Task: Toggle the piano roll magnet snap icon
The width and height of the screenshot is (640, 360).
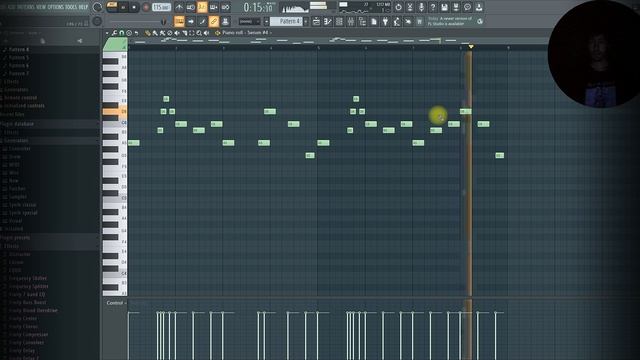Action: click(122, 33)
